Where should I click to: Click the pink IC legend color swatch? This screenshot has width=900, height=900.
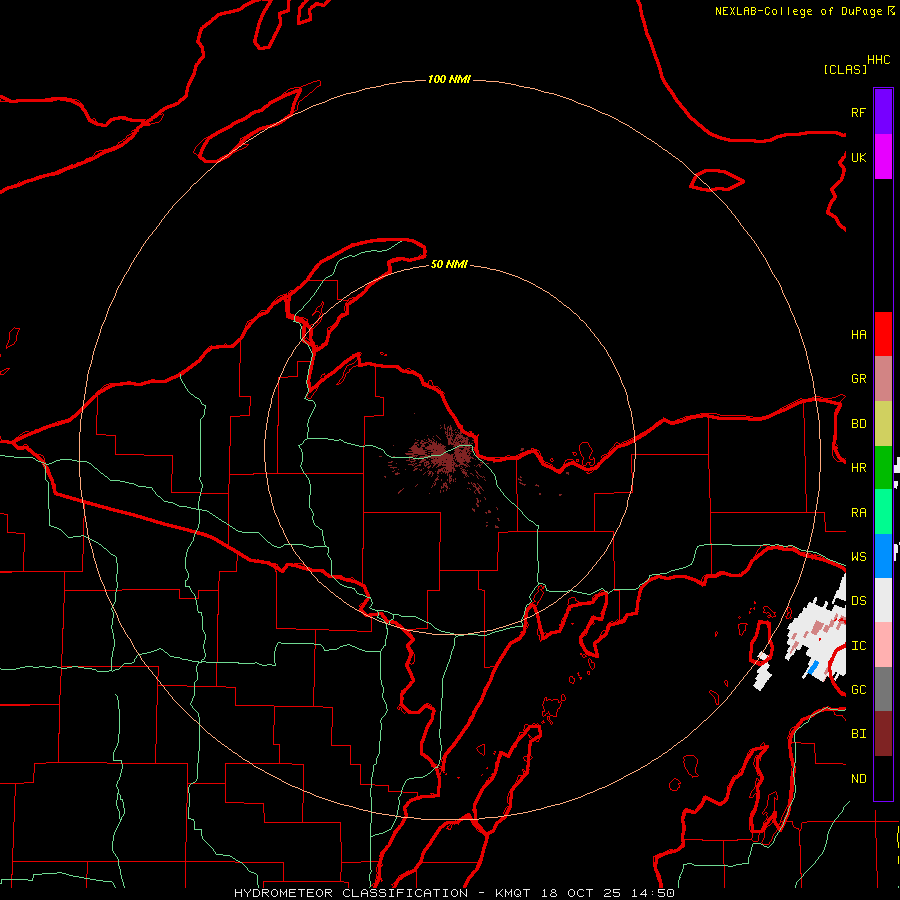[x=883, y=645]
